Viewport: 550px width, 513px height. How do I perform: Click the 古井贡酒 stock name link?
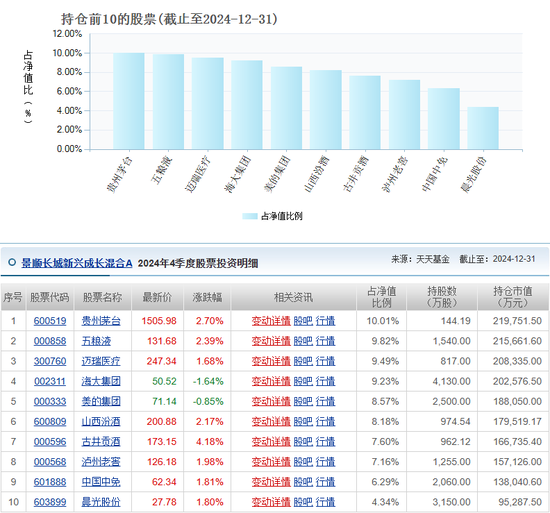tap(101, 442)
